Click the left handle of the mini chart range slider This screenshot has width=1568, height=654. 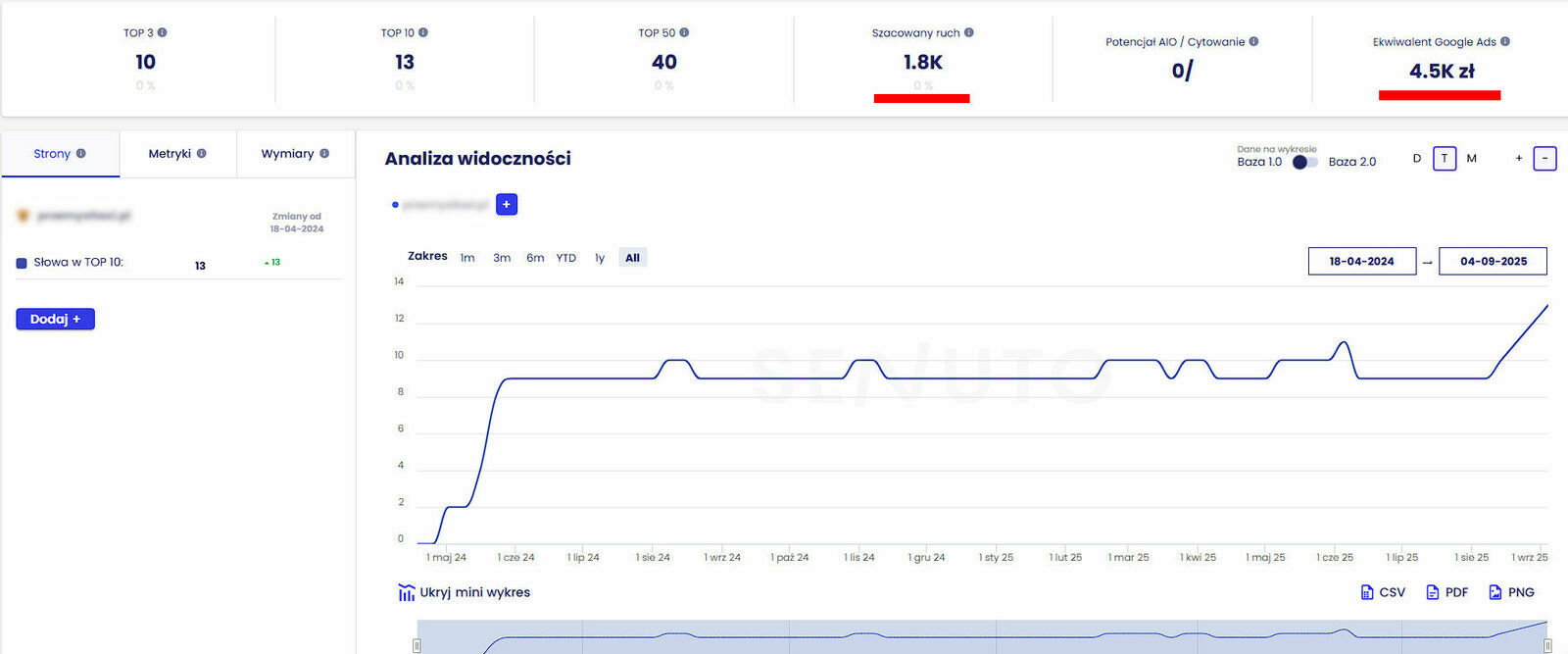tap(416, 645)
